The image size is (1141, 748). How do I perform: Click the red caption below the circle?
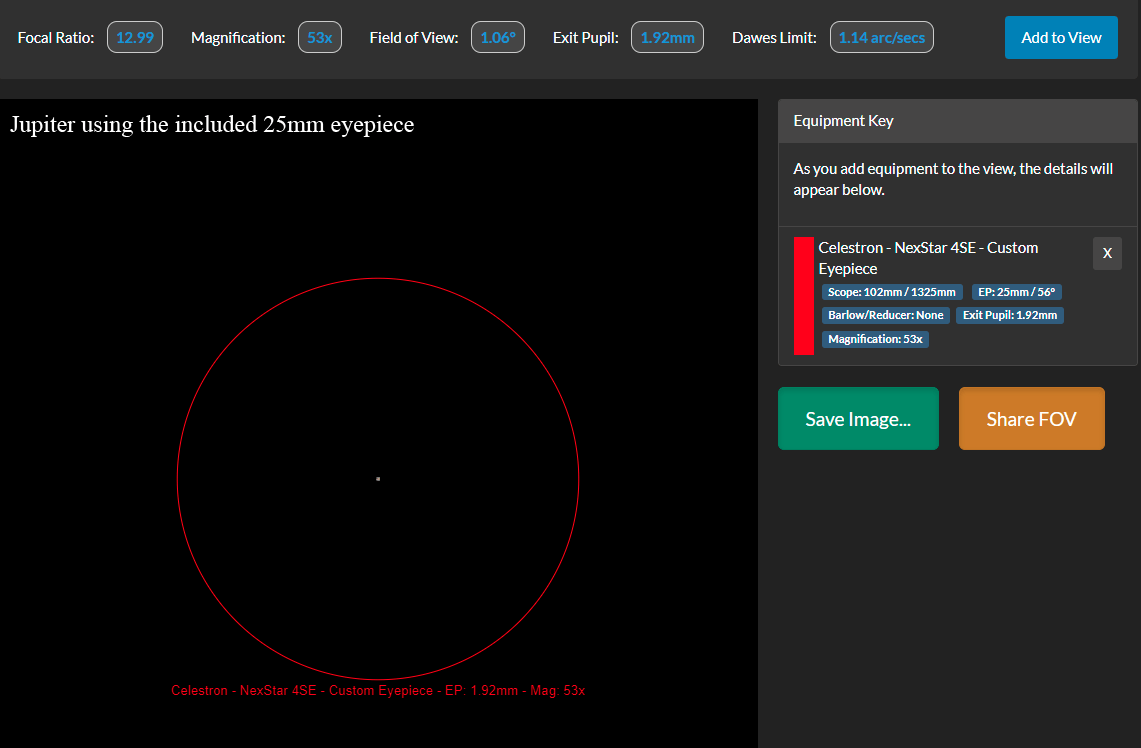pos(378,691)
